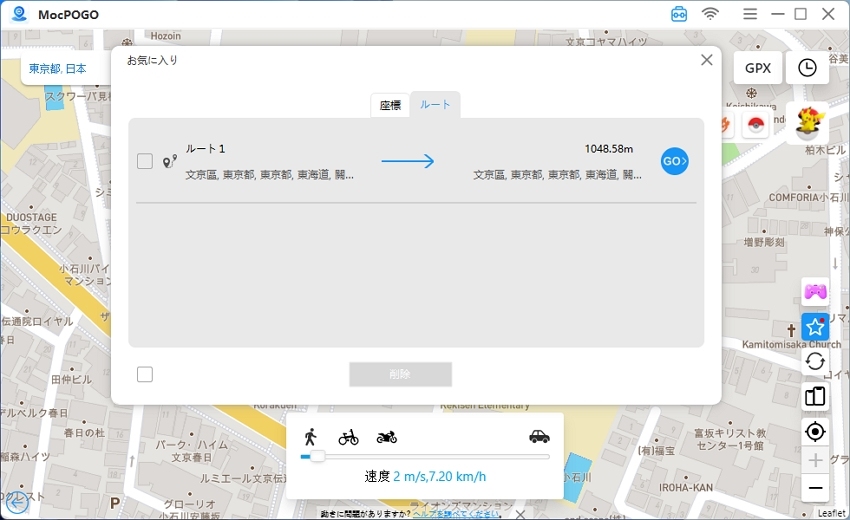Image resolution: width=850 pixels, height=520 pixels.
Task: Check the ルート 1 checkbox
Action: [x=145, y=161]
